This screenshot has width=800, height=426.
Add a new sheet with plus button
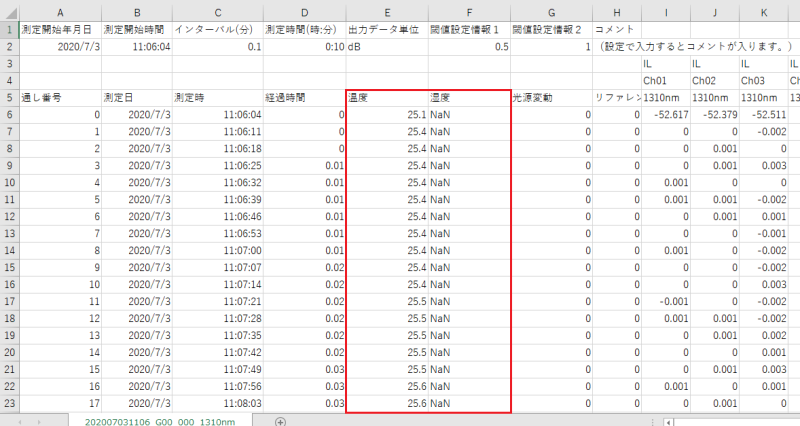pyautogui.click(x=280, y=422)
